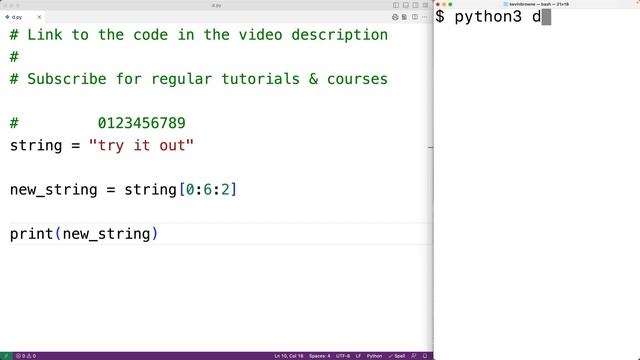Click the Link to the code comment line
This screenshot has width=640, height=360.
tap(198, 35)
